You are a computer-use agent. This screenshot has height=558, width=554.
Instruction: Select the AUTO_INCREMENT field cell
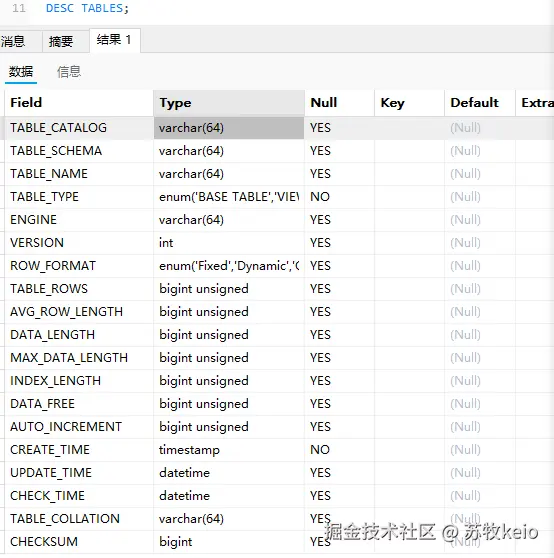(x=79, y=427)
